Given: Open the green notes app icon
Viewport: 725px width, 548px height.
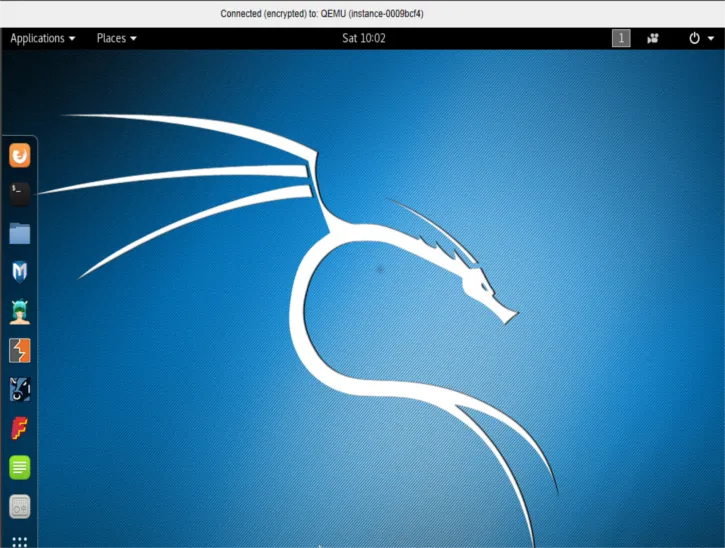Looking at the screenshot, I should pyautogui.click(x=19, y=467).
